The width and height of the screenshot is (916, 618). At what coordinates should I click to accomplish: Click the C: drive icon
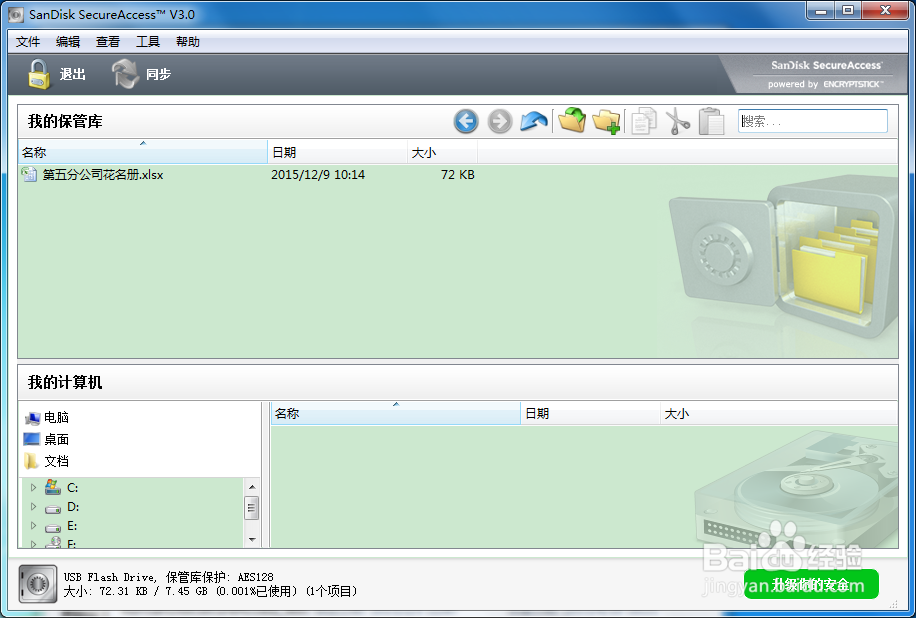(x=53, y=487)
